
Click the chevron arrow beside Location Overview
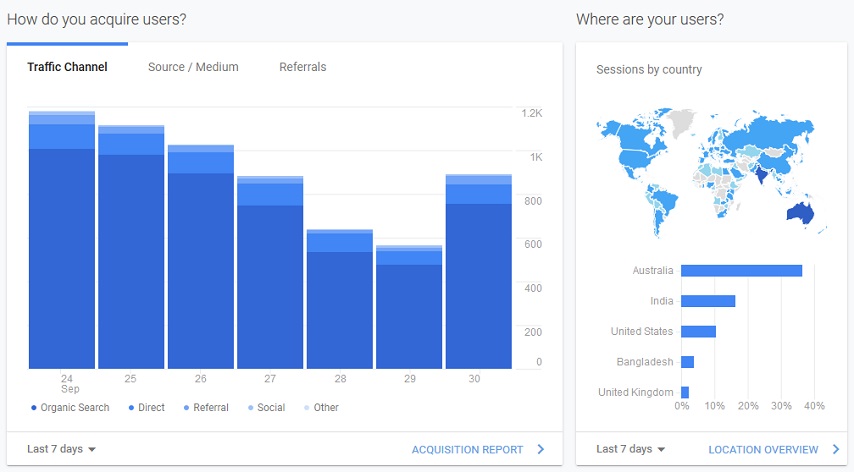836,449
